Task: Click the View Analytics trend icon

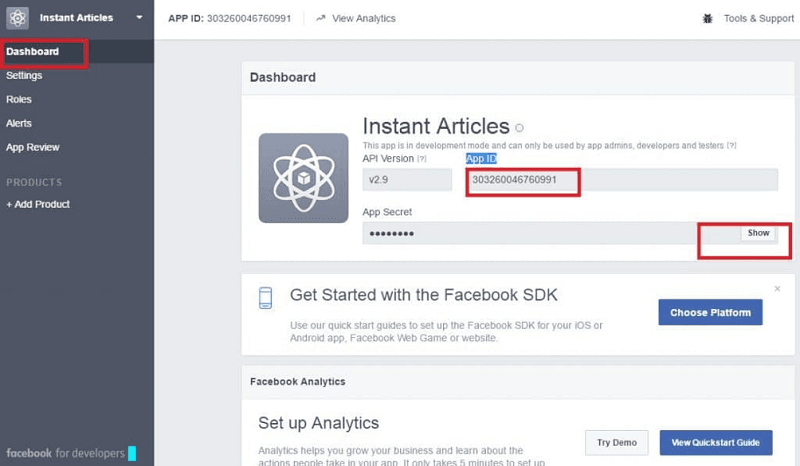Action: [320, 18]
